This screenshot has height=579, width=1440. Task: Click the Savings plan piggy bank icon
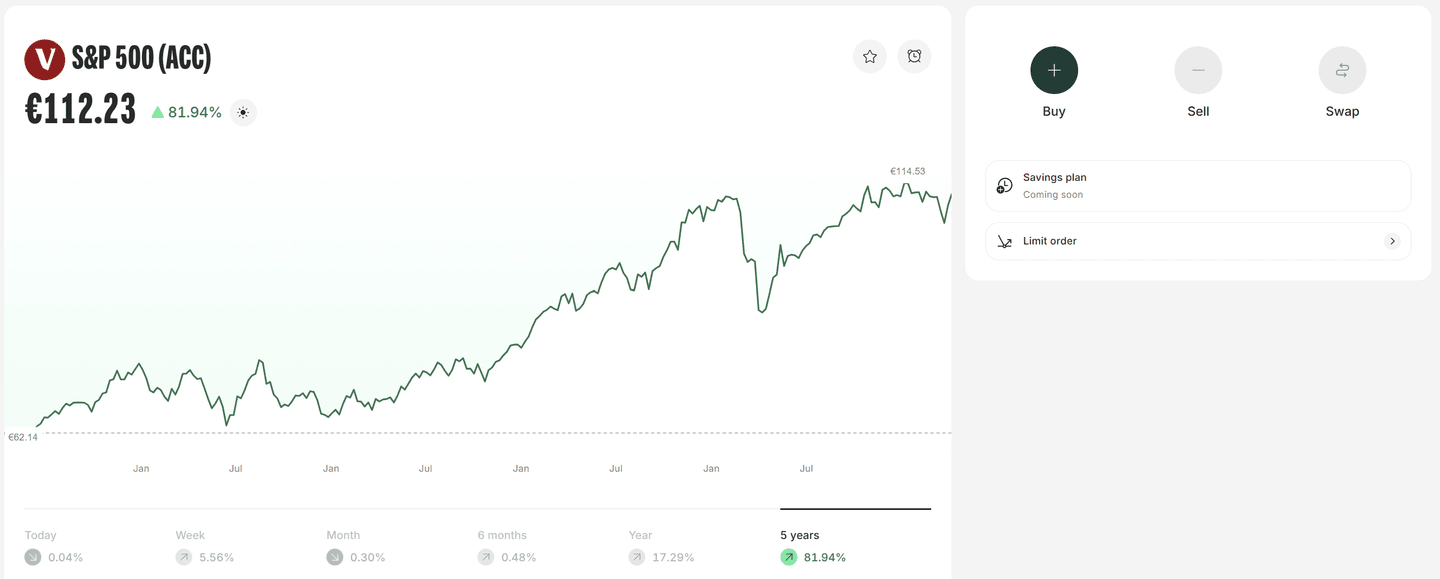1004,185
